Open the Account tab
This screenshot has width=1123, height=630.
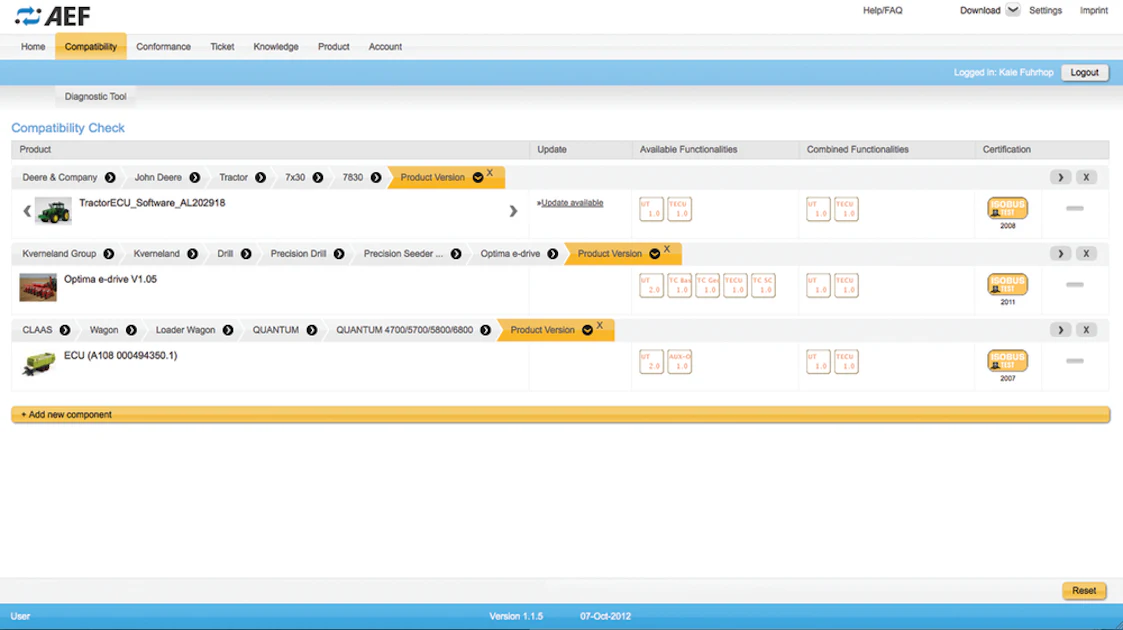click(x=385, y=47)
